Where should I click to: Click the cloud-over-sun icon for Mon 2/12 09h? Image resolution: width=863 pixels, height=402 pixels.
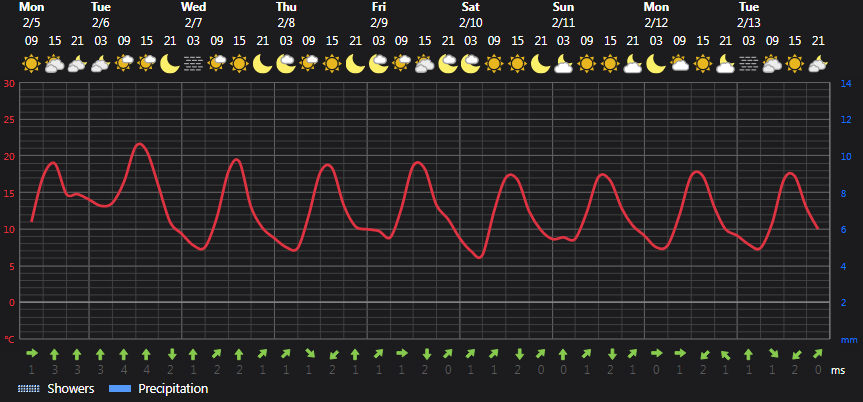pos(679,64)
